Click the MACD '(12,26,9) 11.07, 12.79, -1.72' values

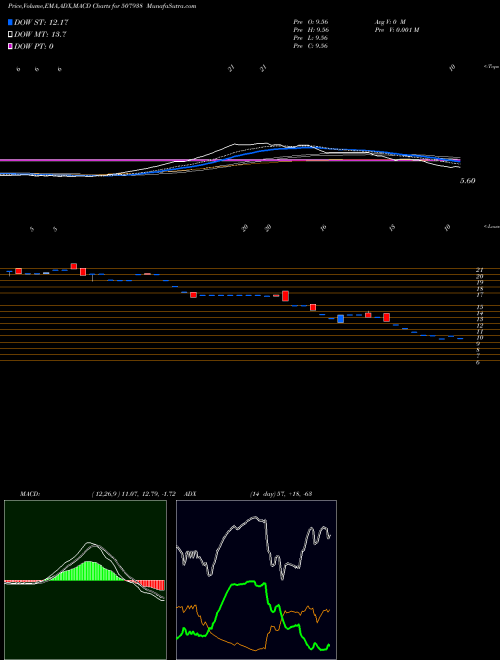click(136, 493)
